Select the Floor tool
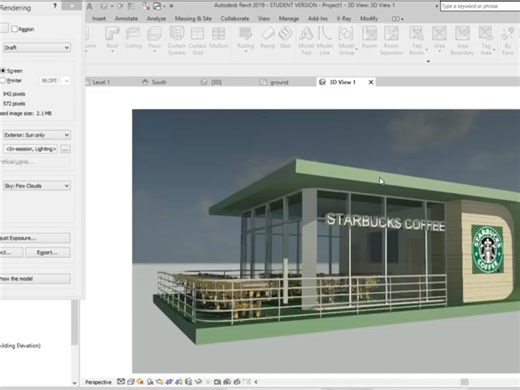520x390 pixels. coord(154,37)
